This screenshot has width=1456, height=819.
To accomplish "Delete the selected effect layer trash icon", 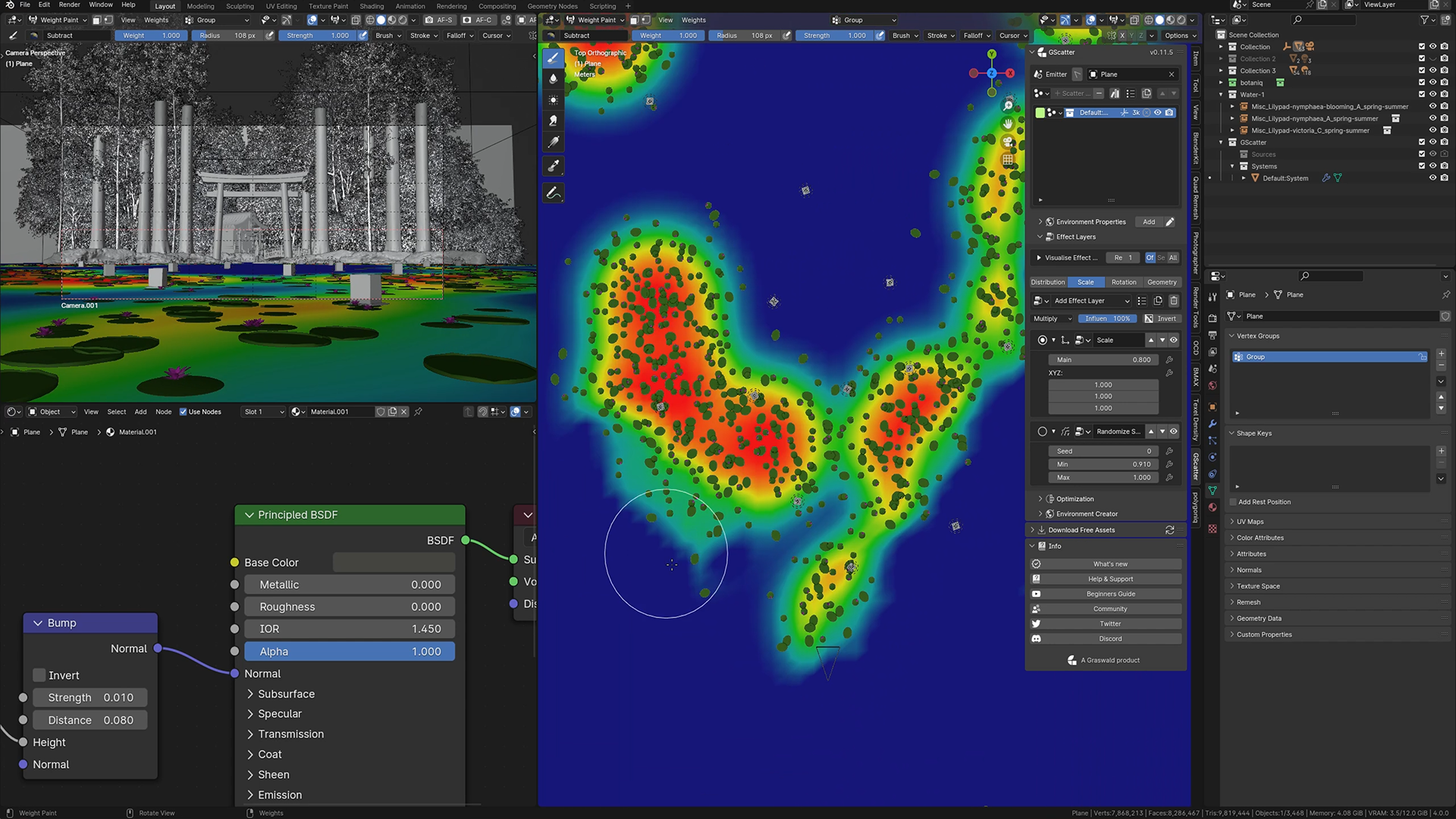I will [1174, 301].
